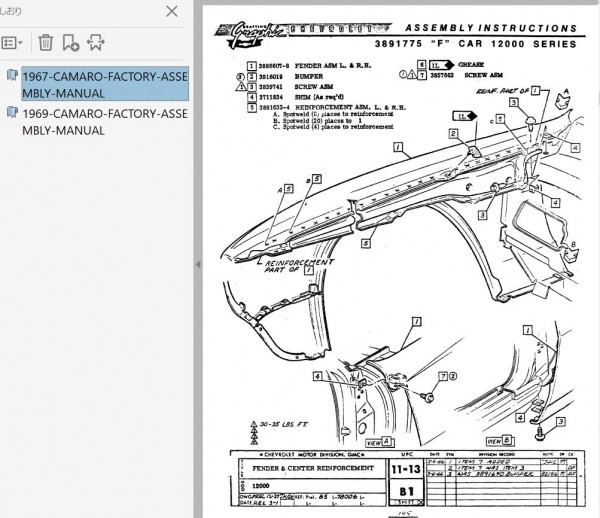Close the bookmarks panel with the X
600x518 pixels.
(172, 11)
